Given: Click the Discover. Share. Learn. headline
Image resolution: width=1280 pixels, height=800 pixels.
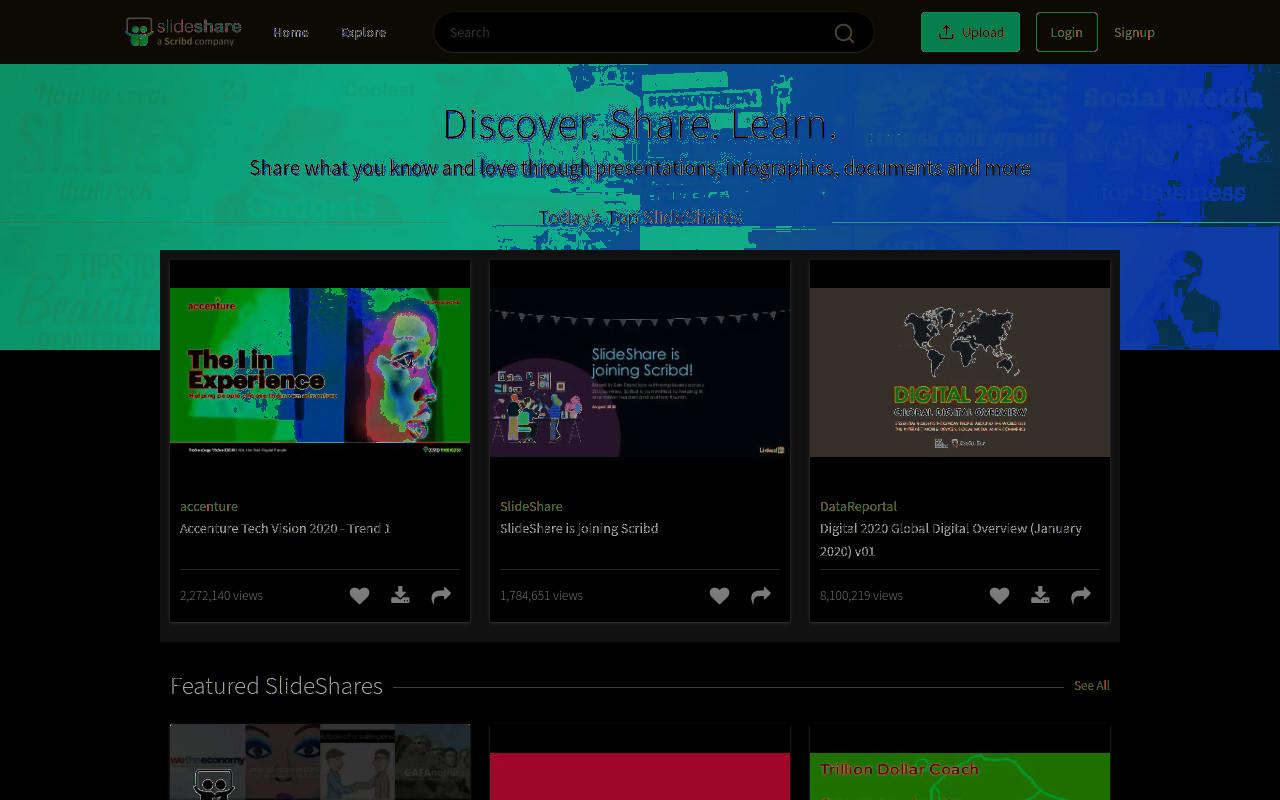Looking at the screenshot, I should click(640, 124).
